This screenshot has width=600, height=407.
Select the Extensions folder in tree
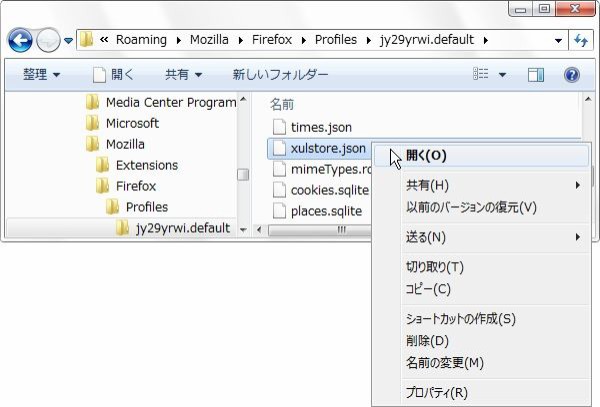[137, 165]
